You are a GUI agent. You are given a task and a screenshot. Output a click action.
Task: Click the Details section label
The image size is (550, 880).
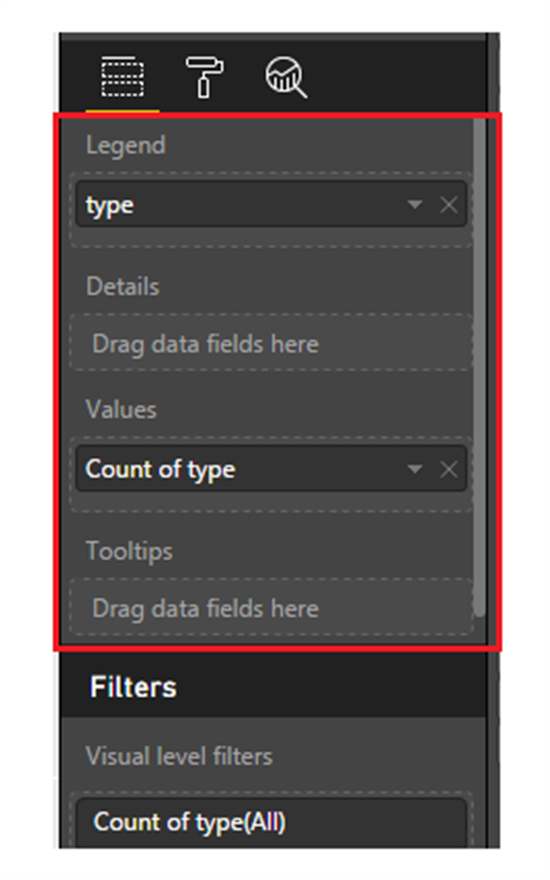123,287
